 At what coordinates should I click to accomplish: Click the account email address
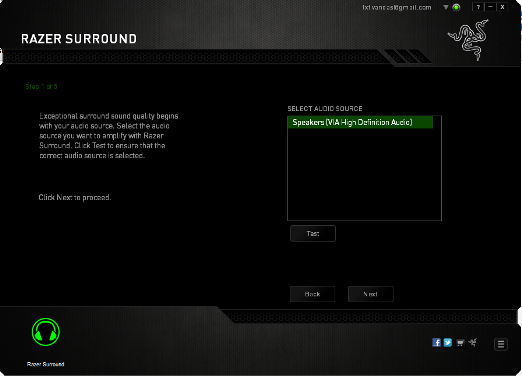397,7
